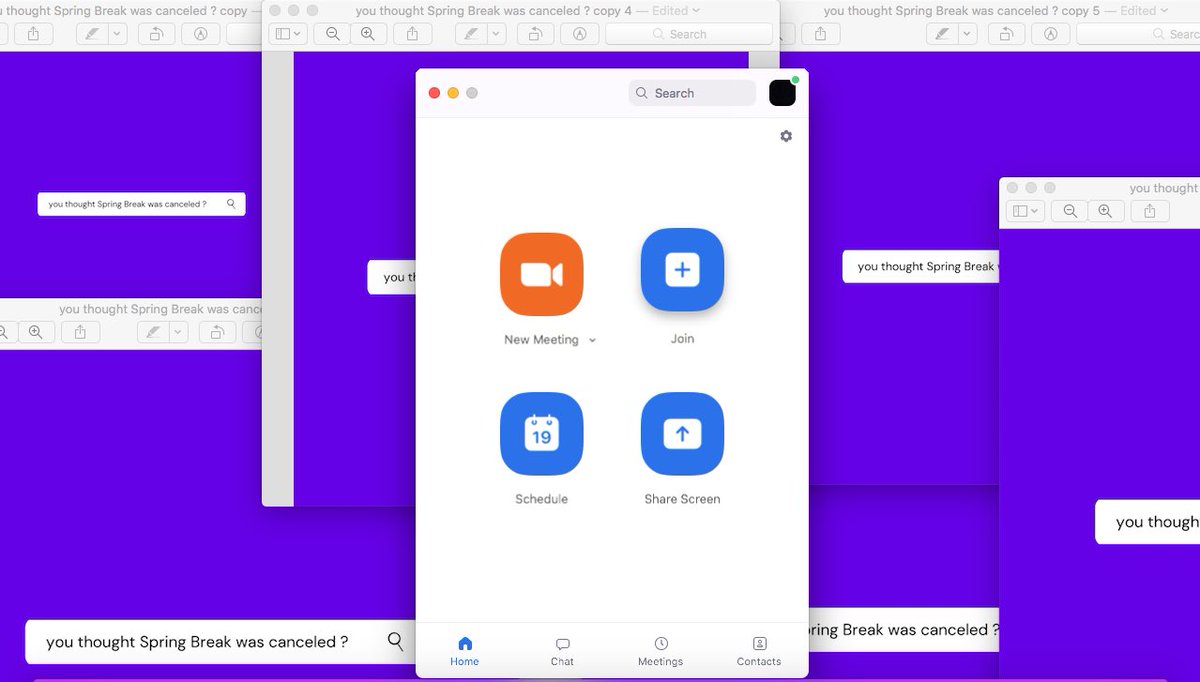1200x682 pixels.
Task: Zoom out in the copy 4 Preview window
Action: pyautogui.click(x=333, y=34)
